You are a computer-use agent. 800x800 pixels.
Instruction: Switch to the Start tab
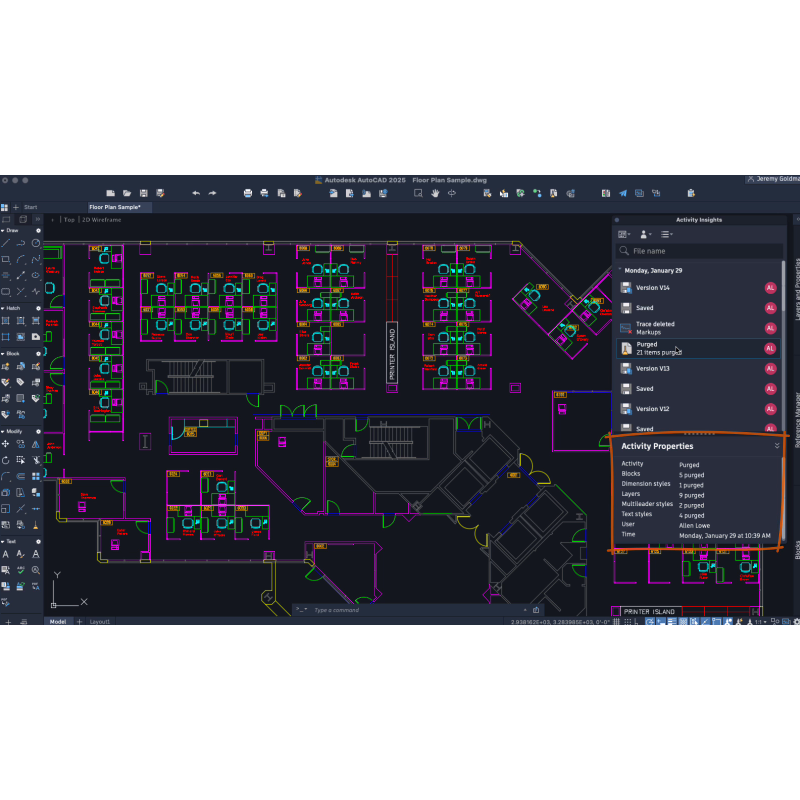30,207
